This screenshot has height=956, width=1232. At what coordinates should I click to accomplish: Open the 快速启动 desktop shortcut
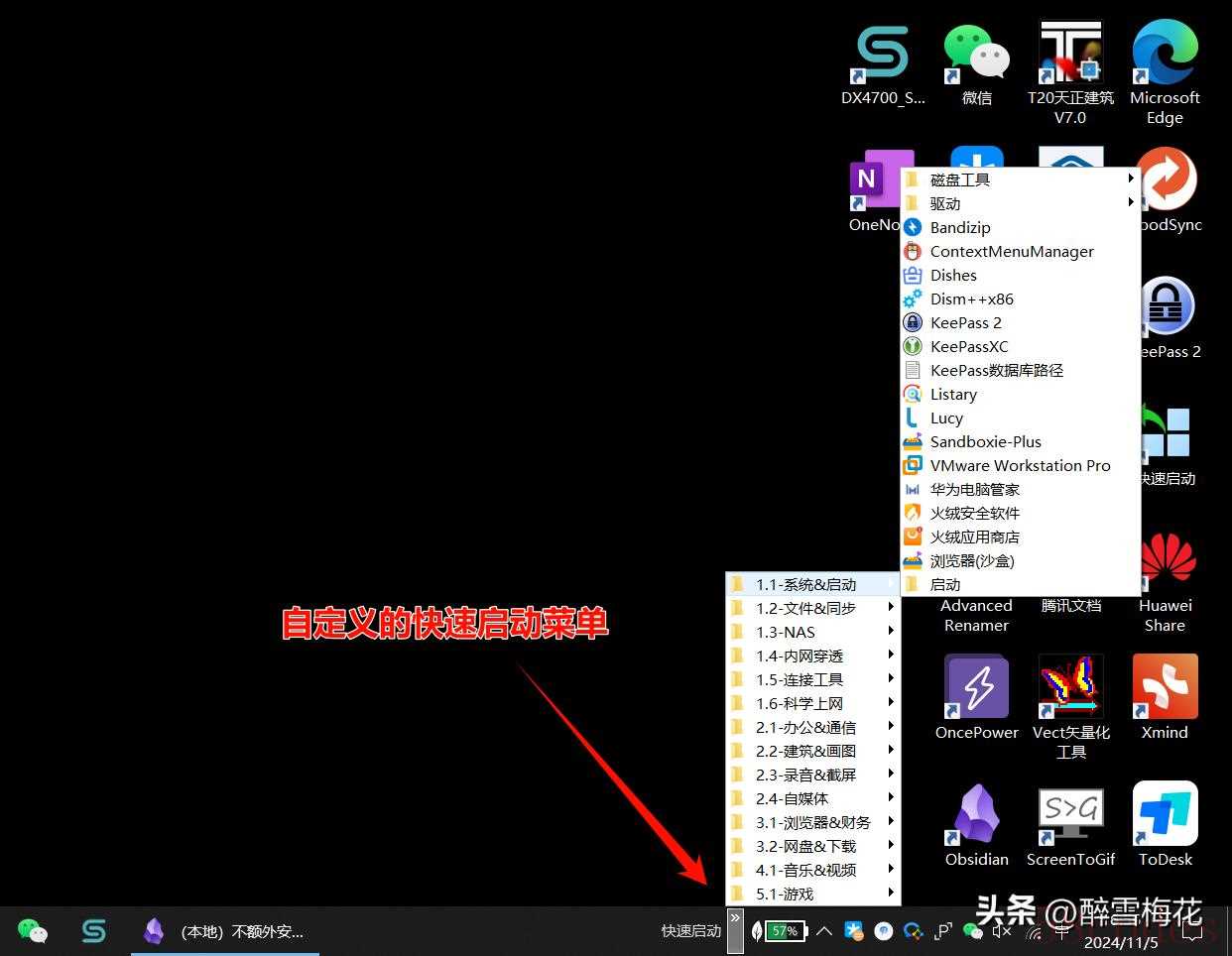pyautogui.click(x=1169, y=444)
